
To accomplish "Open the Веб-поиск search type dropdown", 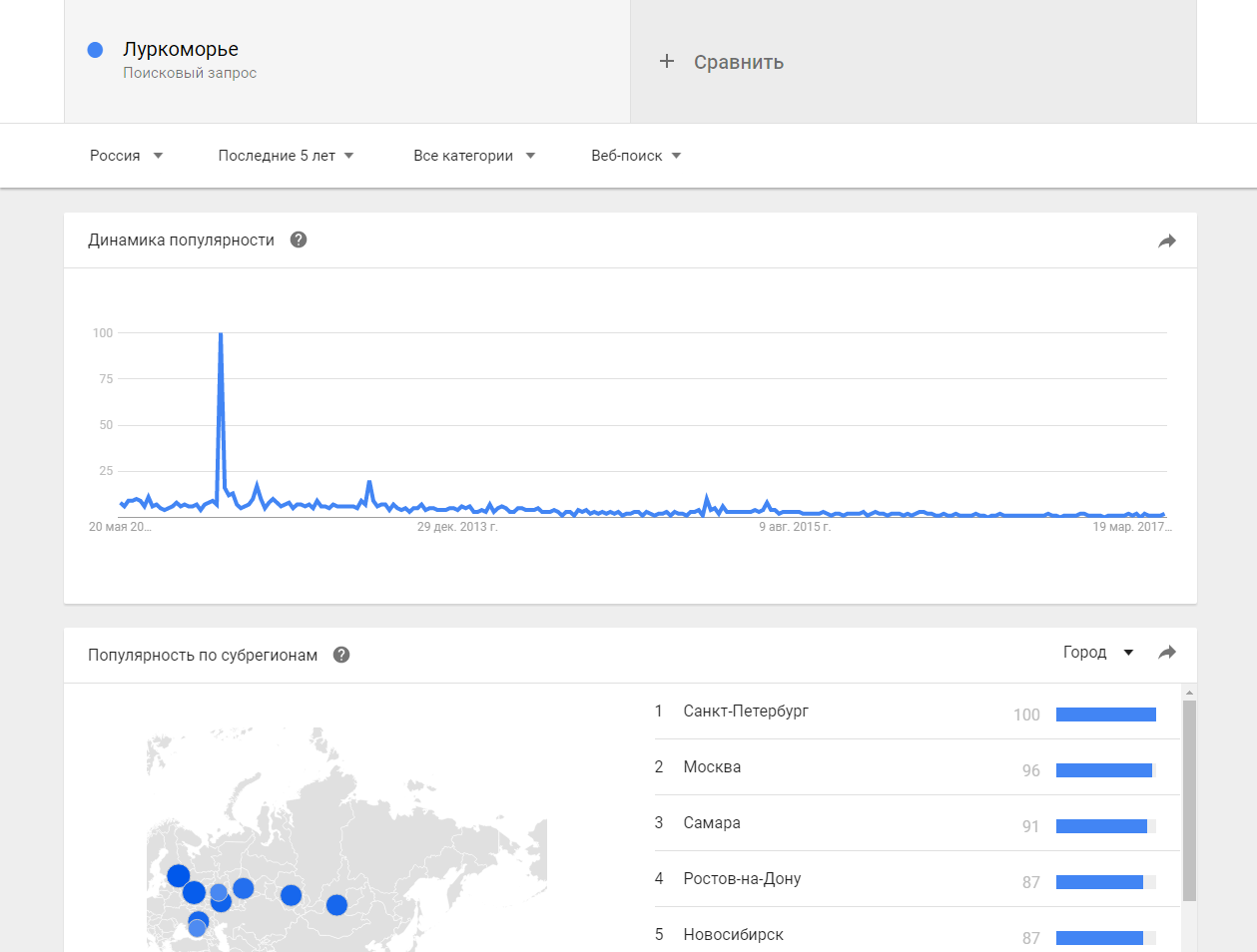I will point(636,156).
